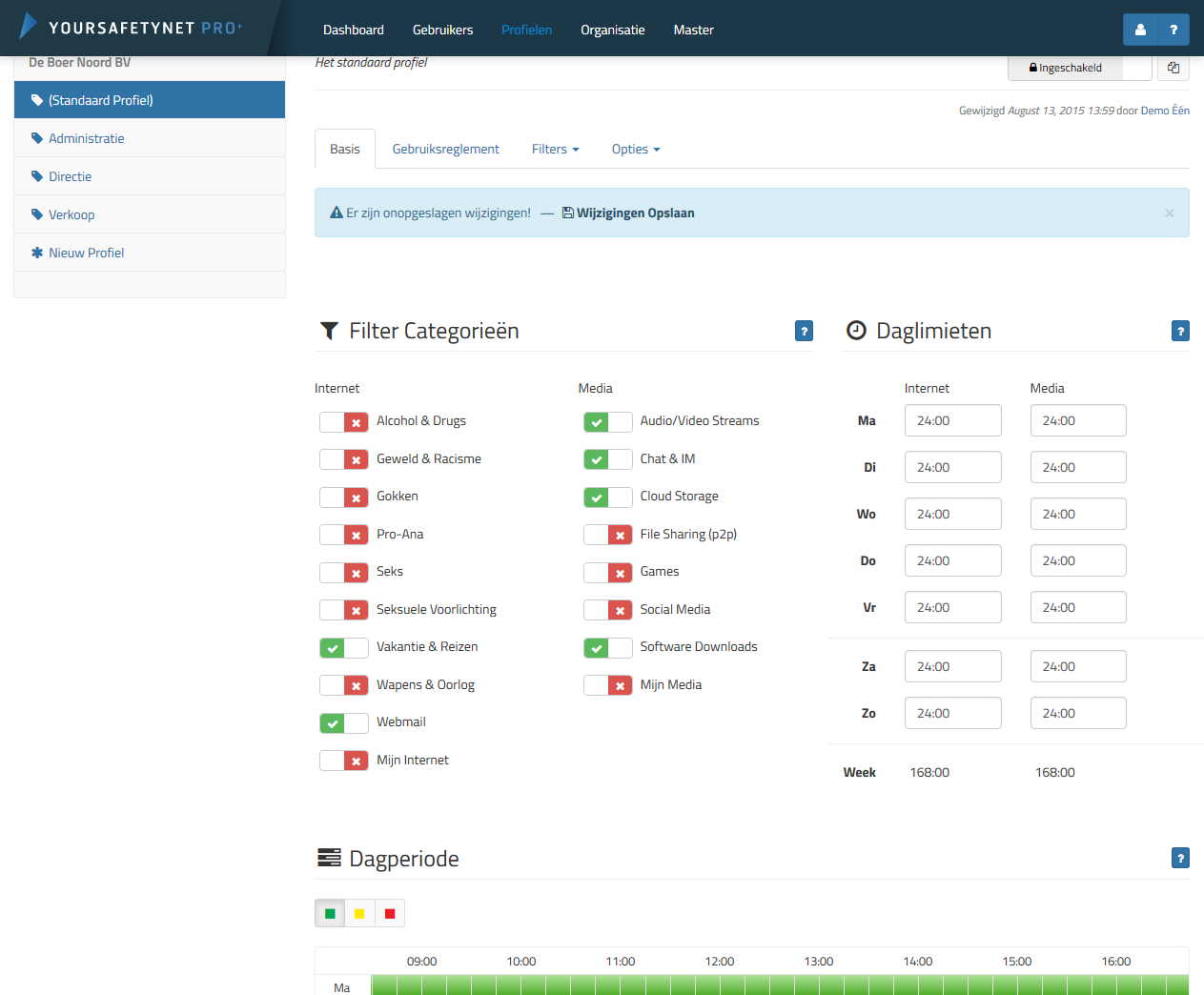Open the top-right help question mark button
Image resolution: width=1204 pixels, height=995 pixels.
click(1173, 30)
